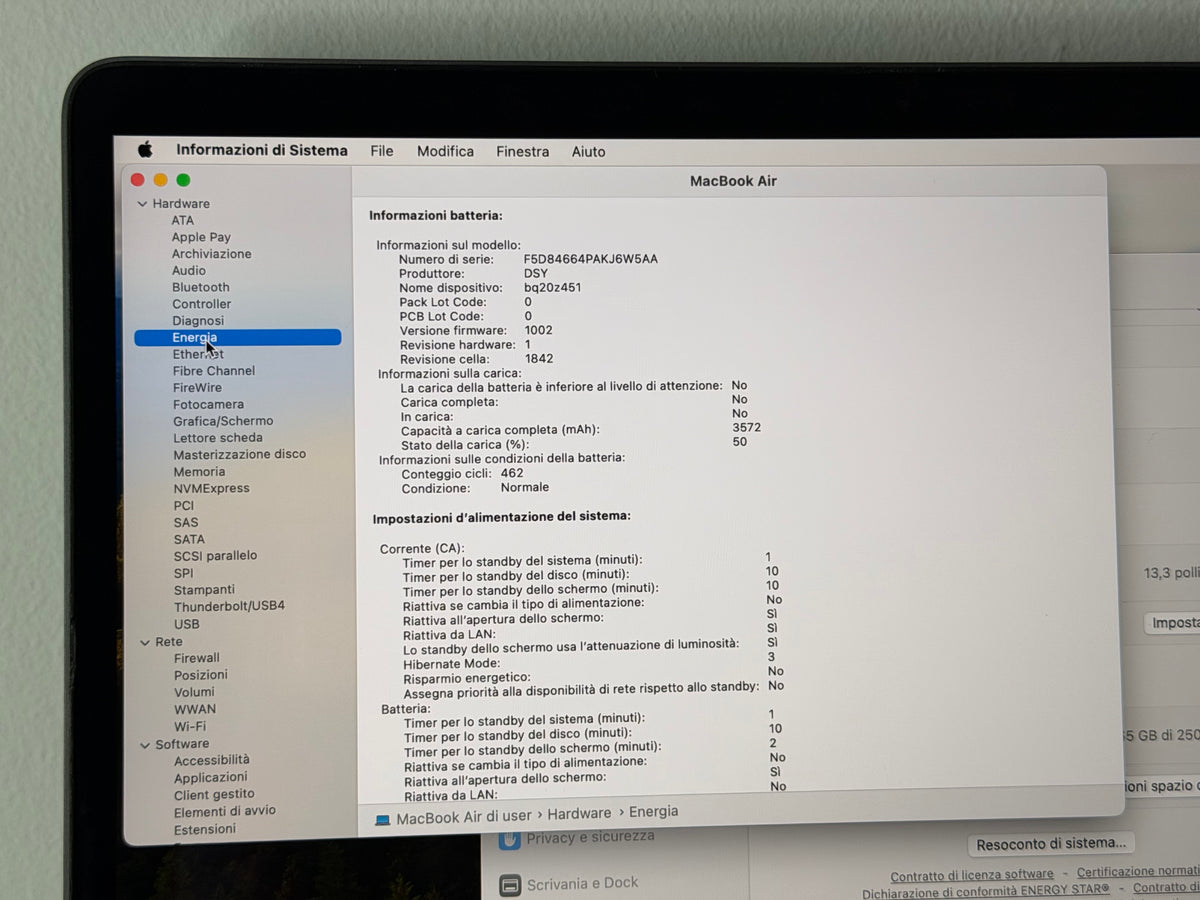The width and height of the screenshot is (1200, 900).
Task: Select Firewall under Rete
Action: (x=197, y=658)
